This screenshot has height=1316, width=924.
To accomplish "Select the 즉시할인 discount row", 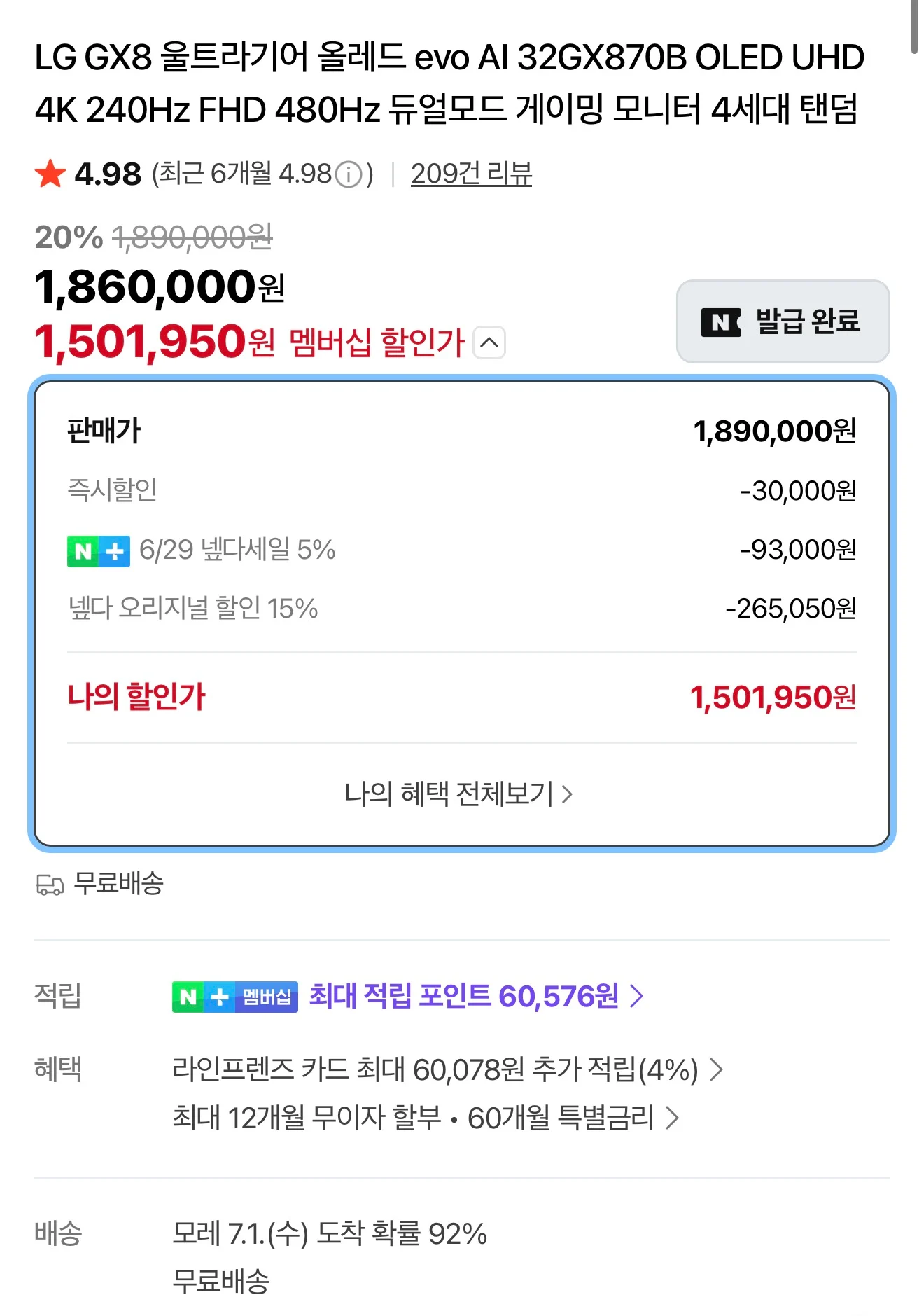I will pos(462,490).
